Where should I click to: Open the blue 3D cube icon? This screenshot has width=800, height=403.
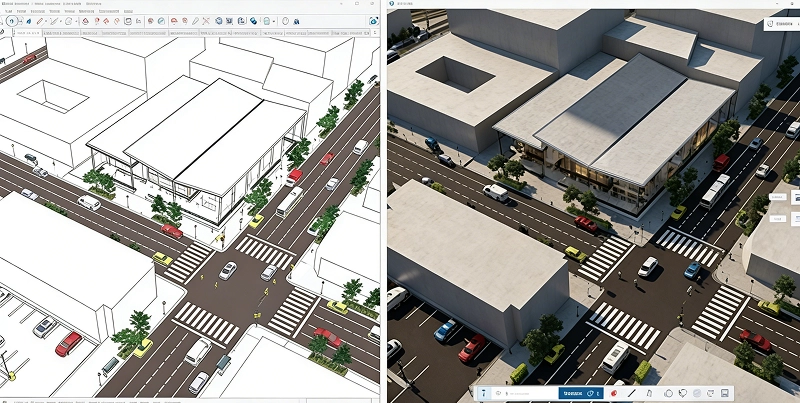219,21
